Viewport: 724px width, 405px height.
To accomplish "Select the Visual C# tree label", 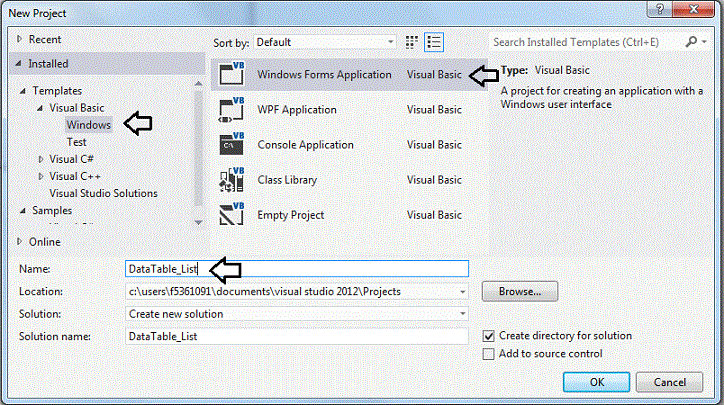I will (72, 159).
